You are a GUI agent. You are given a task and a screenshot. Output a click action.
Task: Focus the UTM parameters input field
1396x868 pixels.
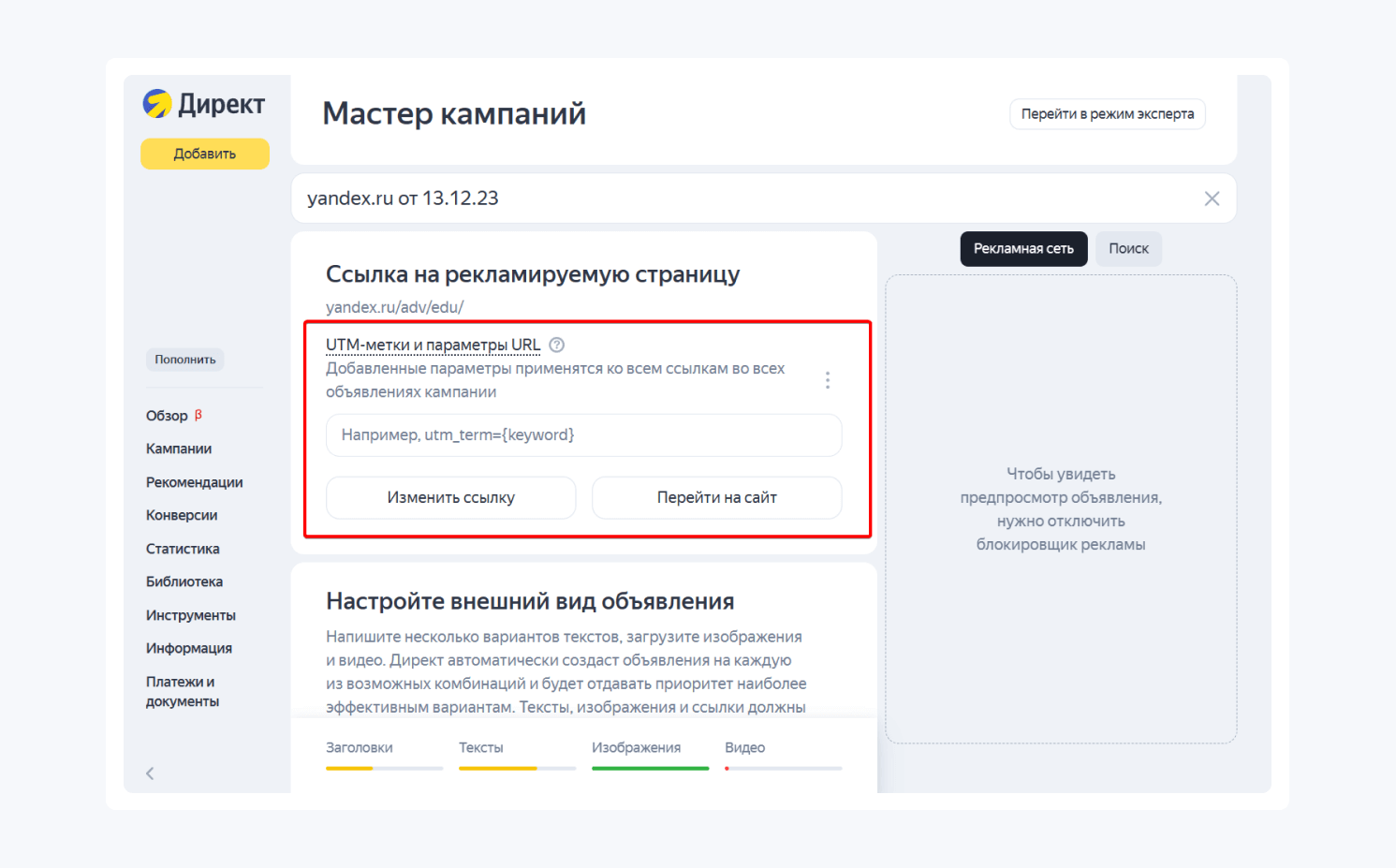[x=583, y=435]
